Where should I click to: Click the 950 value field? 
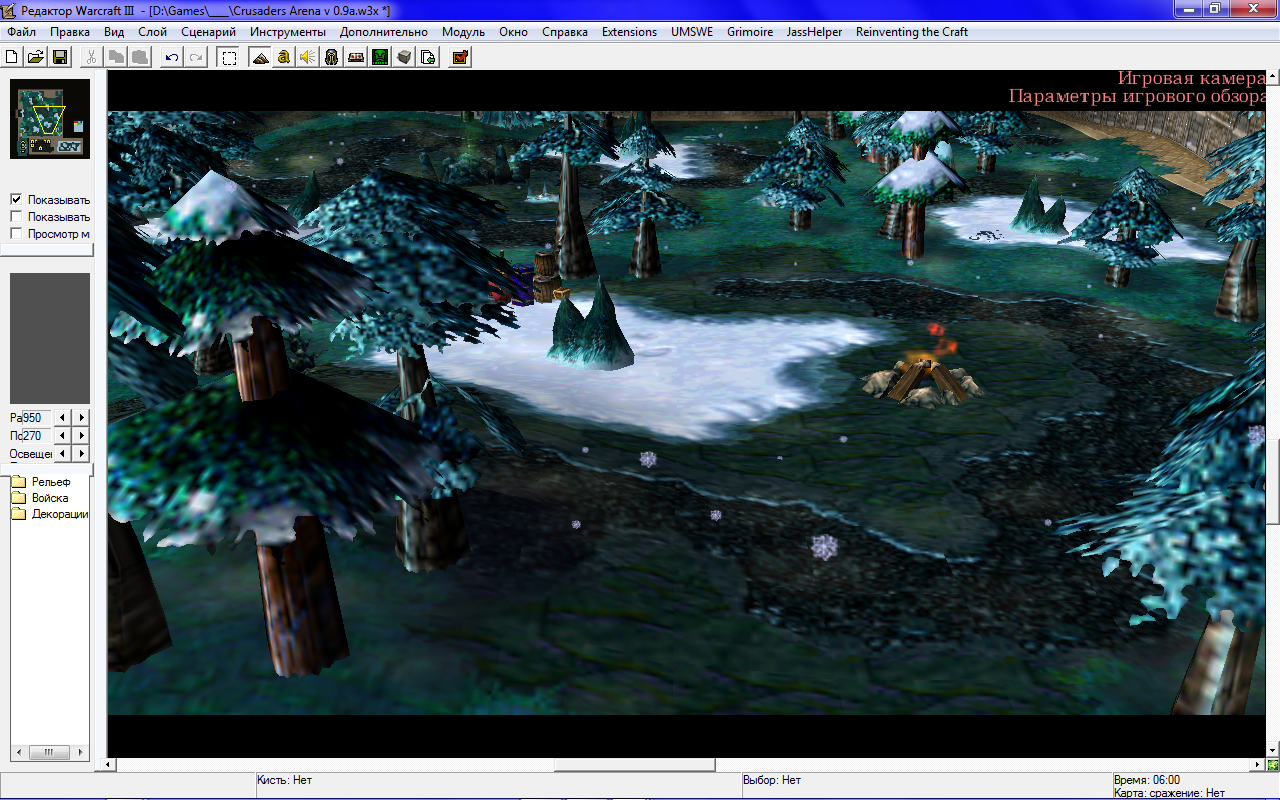[36, 418]
